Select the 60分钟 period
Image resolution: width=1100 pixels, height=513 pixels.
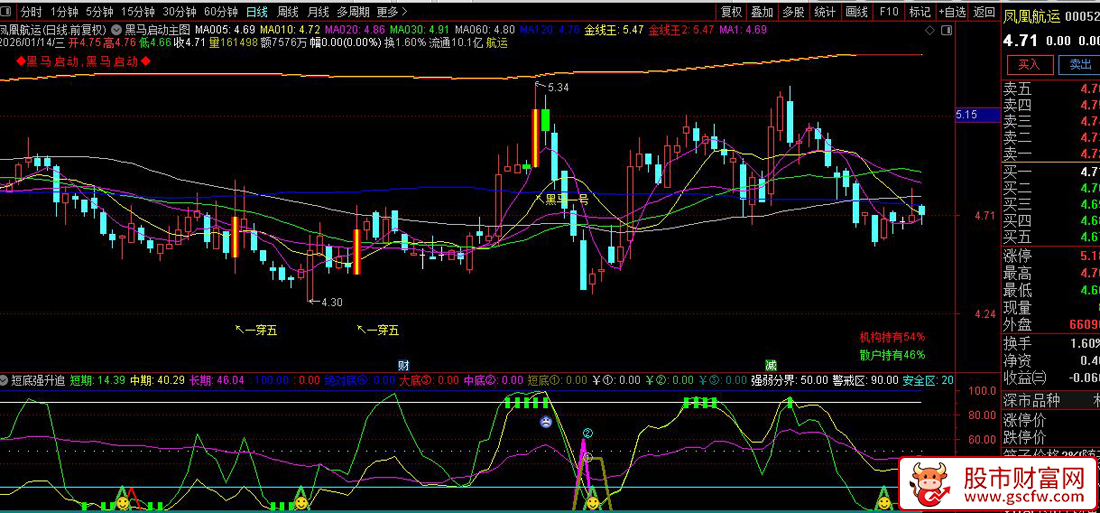[x=220, y=12]
